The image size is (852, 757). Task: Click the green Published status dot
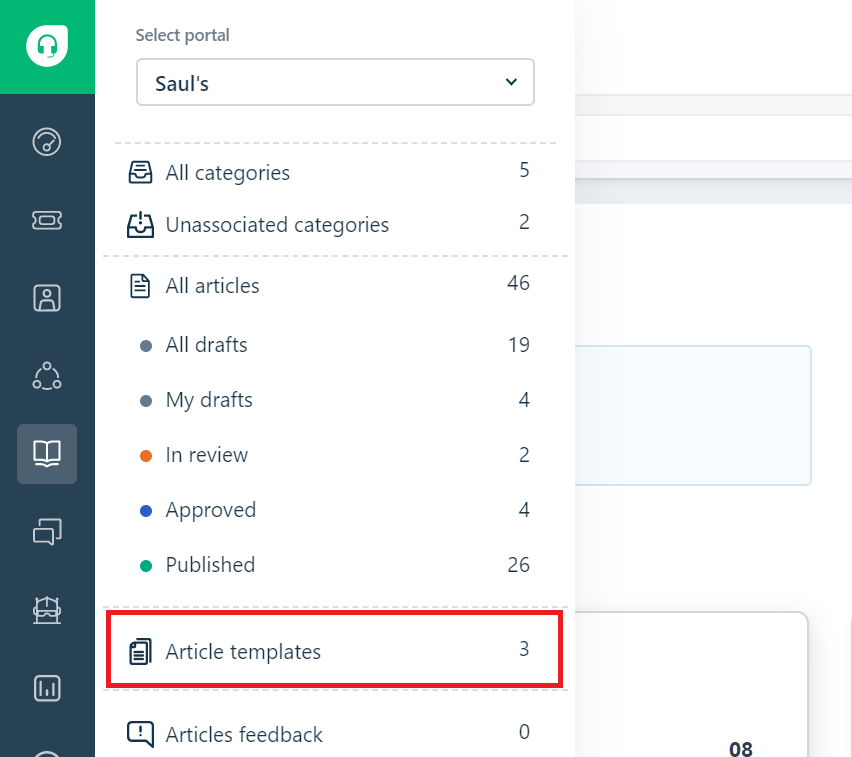(x=146, y=566)
